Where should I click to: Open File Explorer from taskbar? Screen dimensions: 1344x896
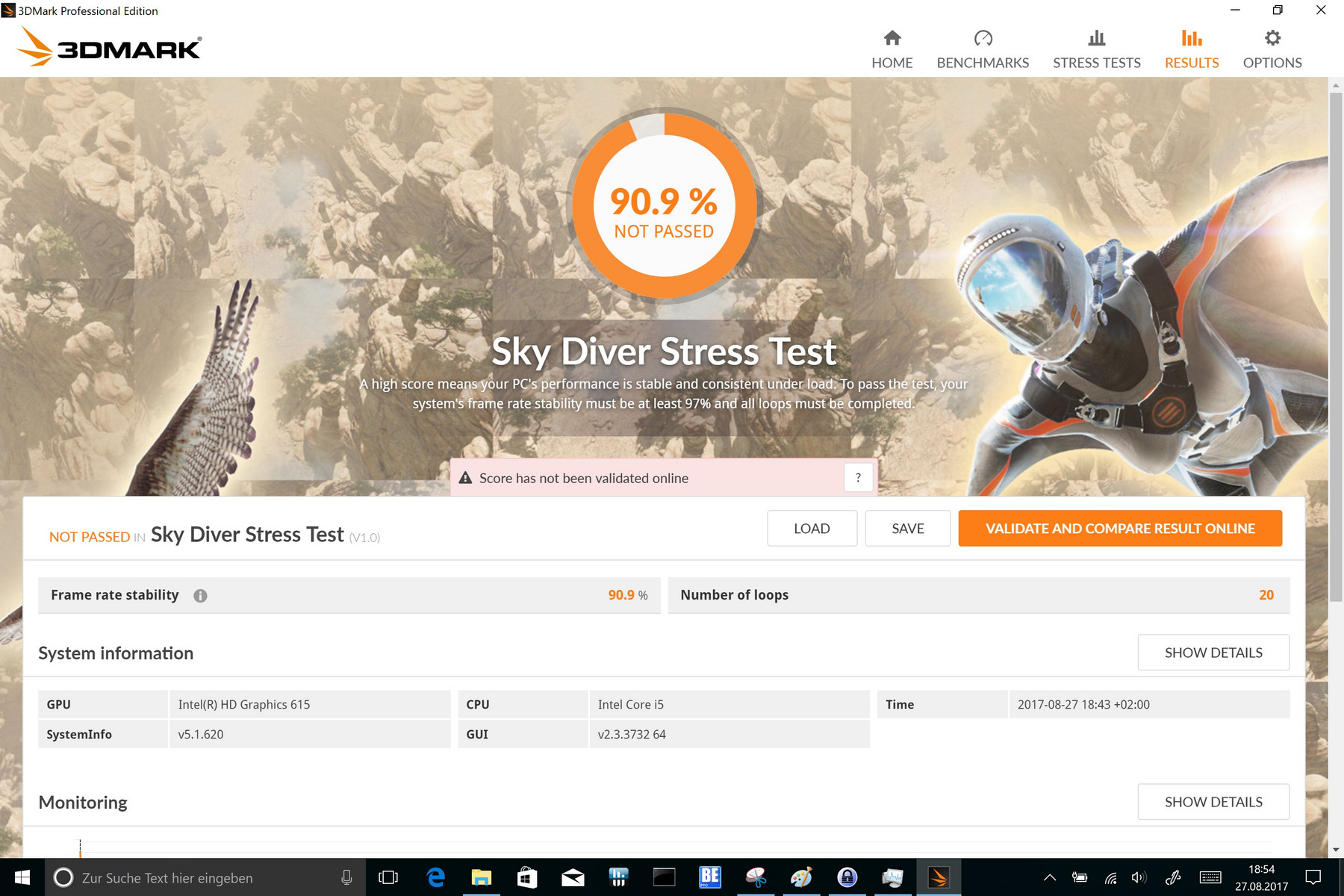coord(481,877)
